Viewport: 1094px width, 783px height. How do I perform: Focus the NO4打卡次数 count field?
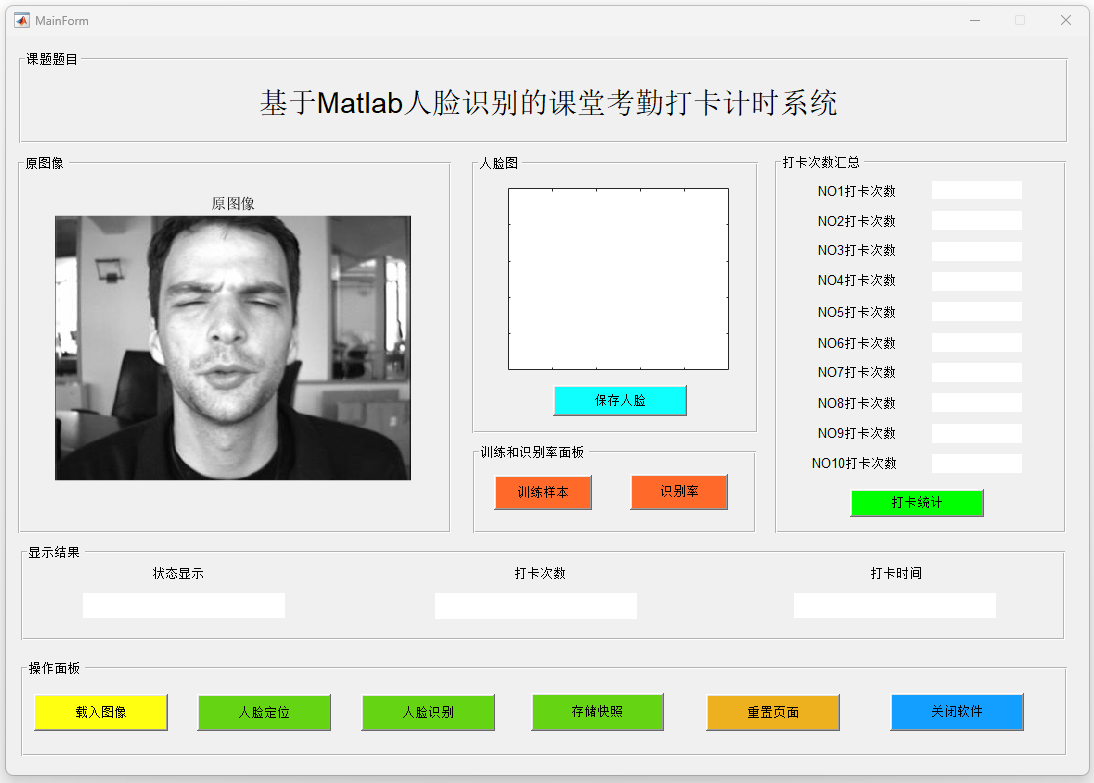coord(977,281)
